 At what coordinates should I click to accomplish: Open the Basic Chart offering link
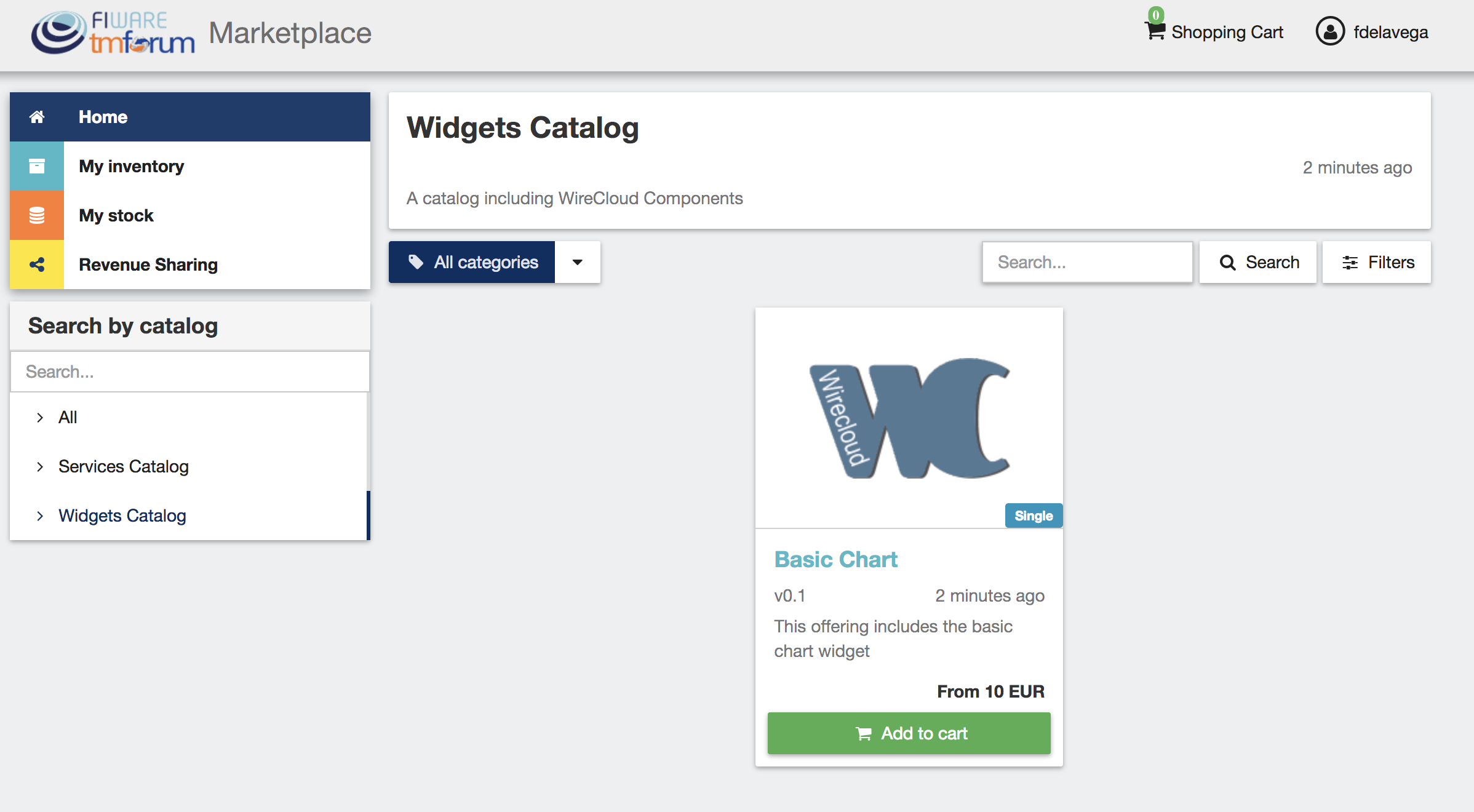(835, 559)
